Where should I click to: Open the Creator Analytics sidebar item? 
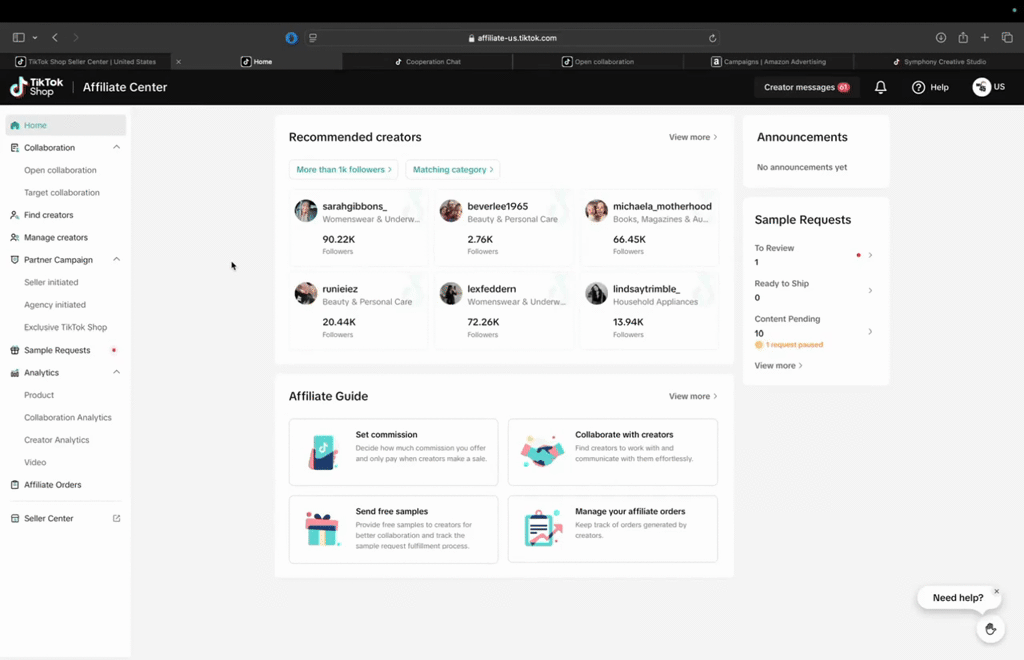click(x=57, y=440)
